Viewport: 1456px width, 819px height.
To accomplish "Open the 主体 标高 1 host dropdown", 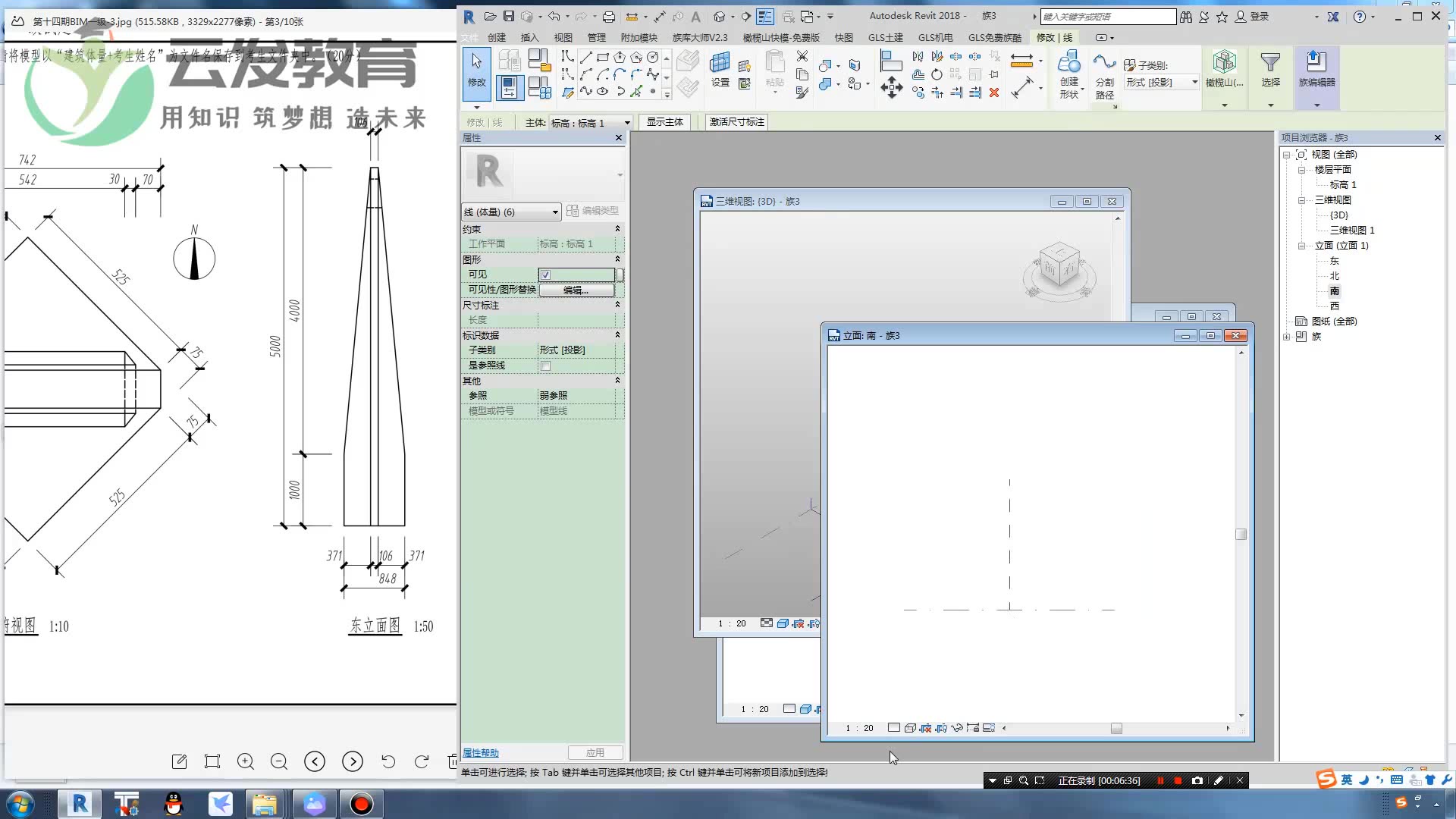I will click(x=626, y=123).
